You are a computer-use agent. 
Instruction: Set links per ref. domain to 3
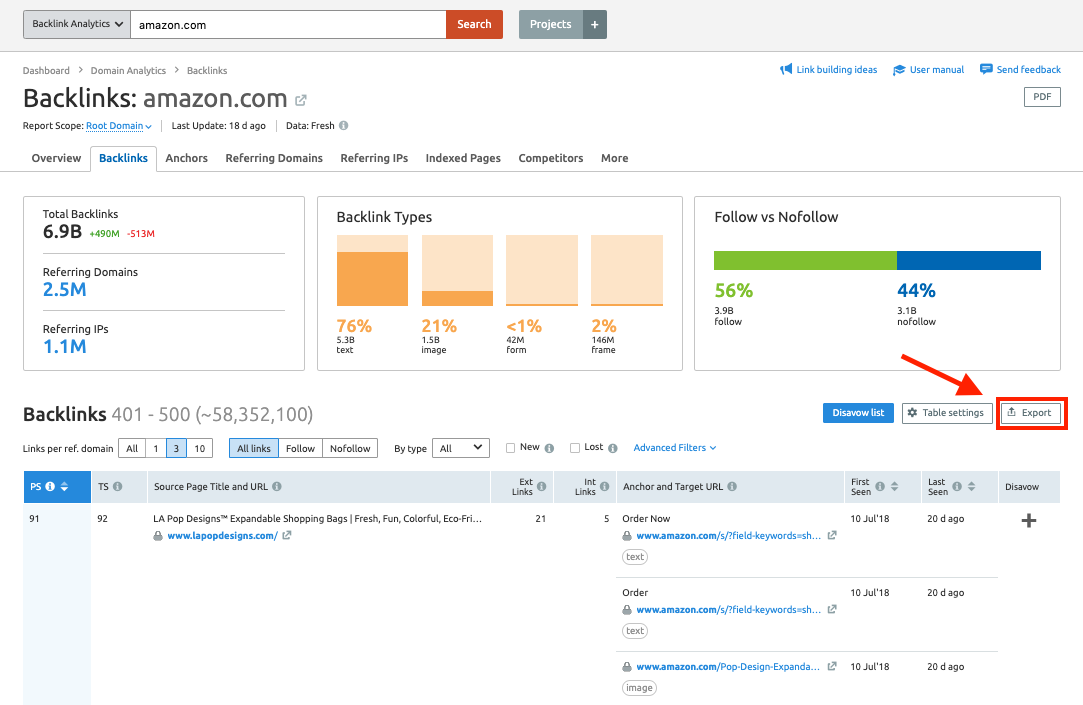click(176, 448)
